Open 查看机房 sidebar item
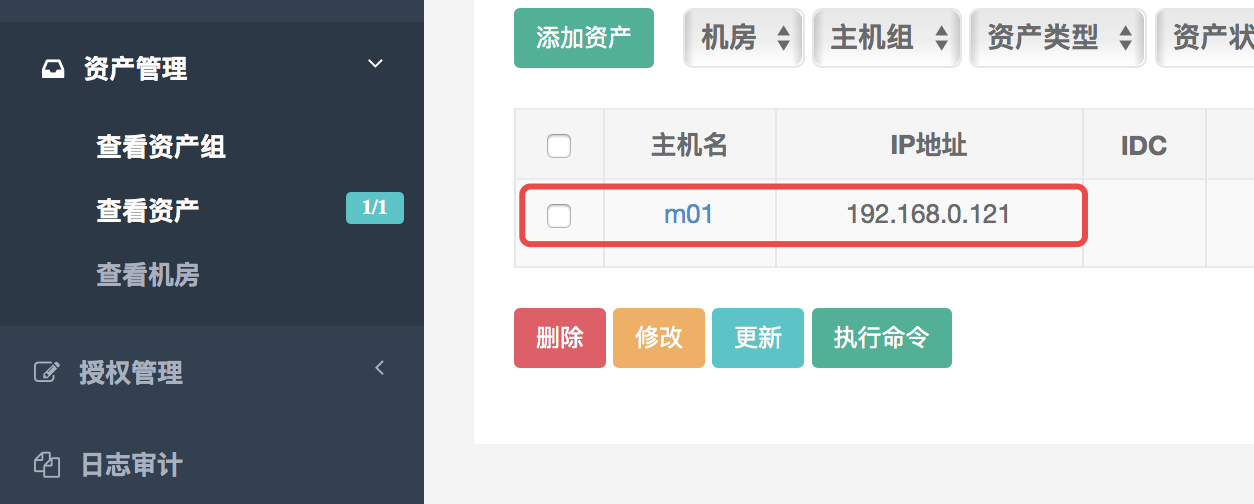Image resolution: width=1254 pixels, height=504 pixels. point(148,275)
